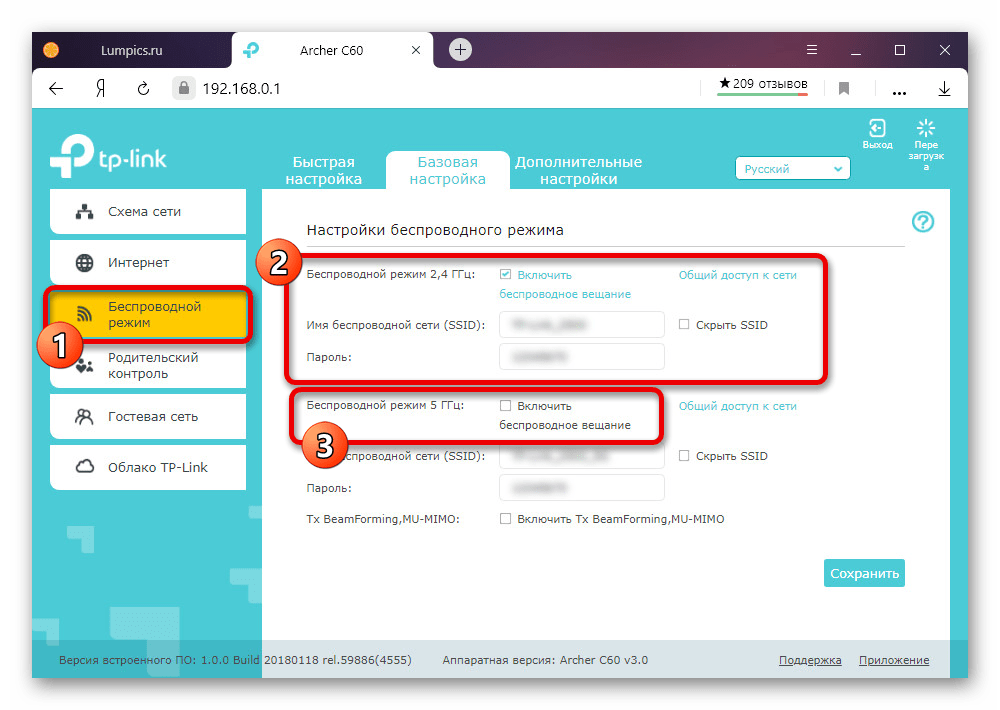This screenshot has width=1000, height=710.
Task: Open a new browser tab with the plus icon
Action: [460, 49]
